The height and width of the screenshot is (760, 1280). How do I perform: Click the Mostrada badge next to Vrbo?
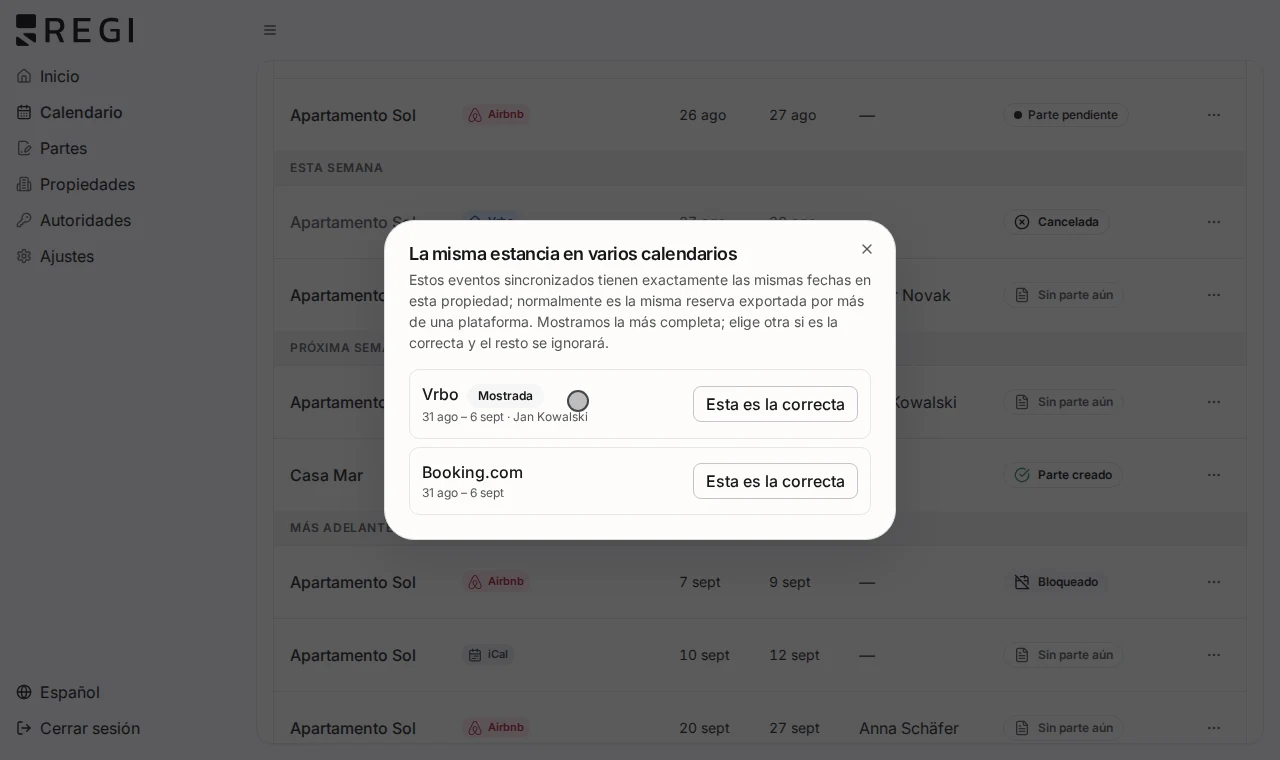[505, 396]
